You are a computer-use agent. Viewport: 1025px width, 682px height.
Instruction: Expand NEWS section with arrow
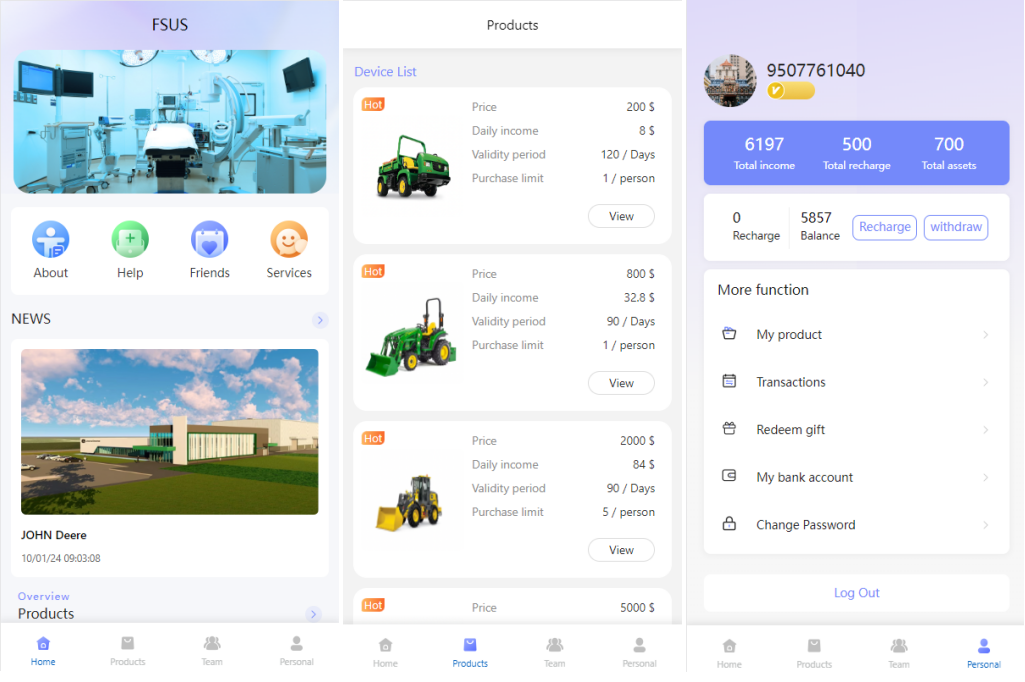[x=320, y=320]
